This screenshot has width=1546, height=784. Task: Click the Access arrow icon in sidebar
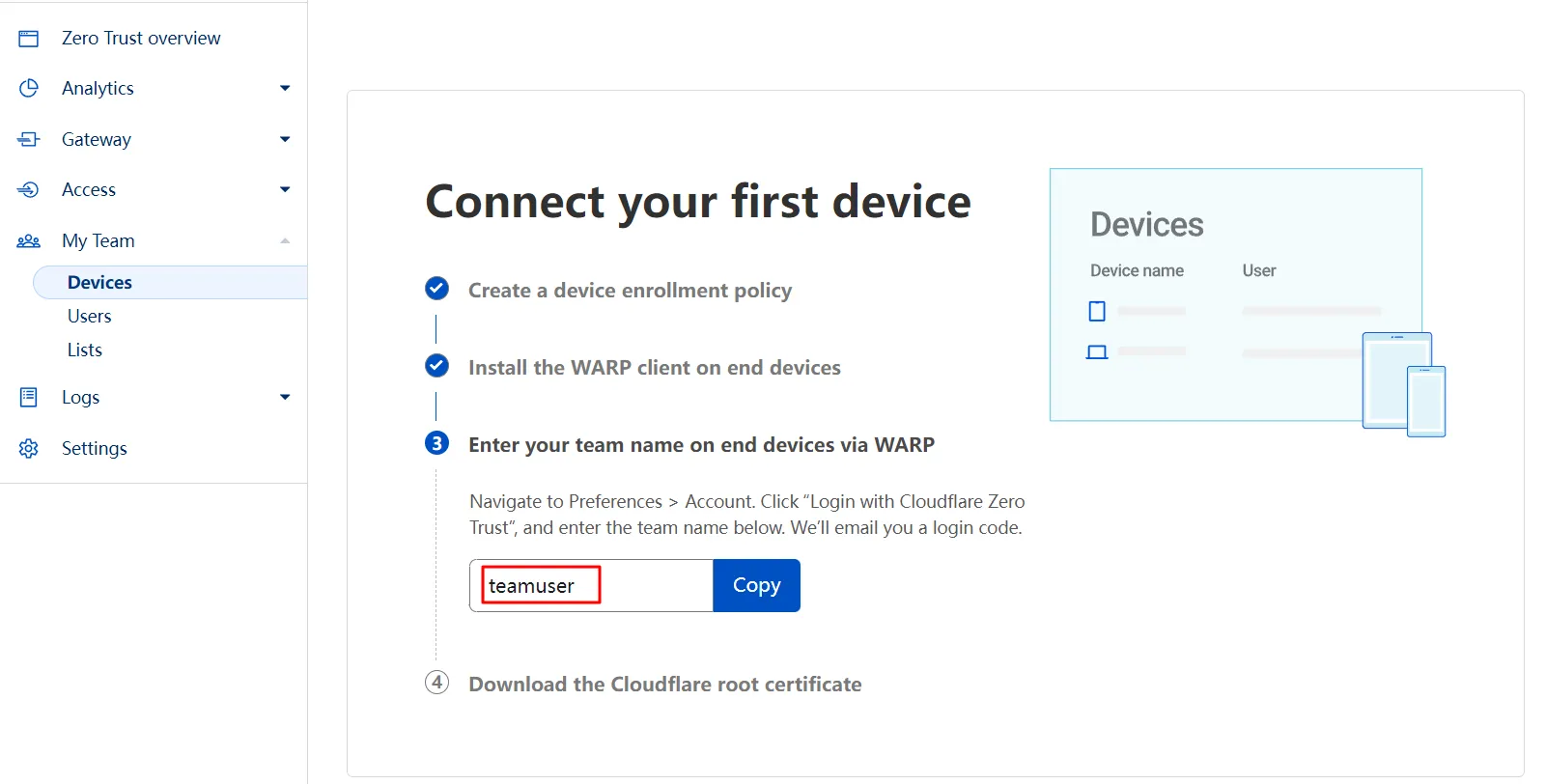pos(29,190)
